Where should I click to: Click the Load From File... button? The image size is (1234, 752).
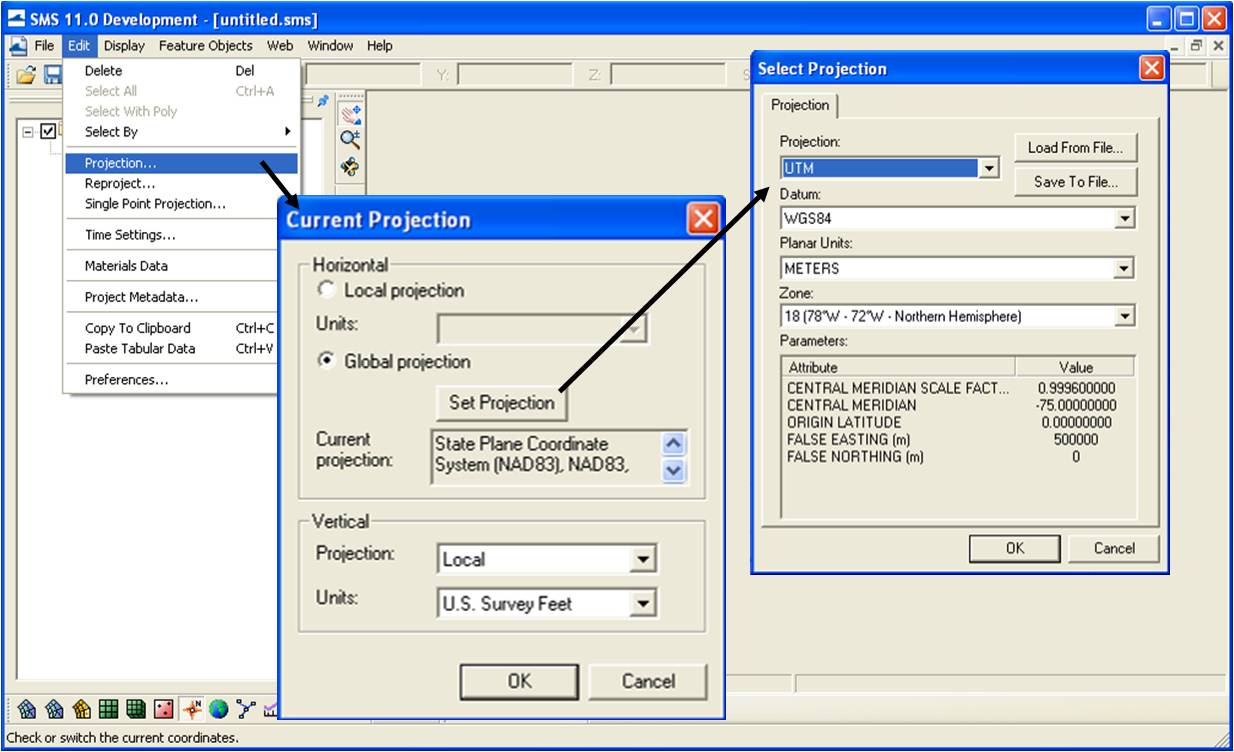1075,147
